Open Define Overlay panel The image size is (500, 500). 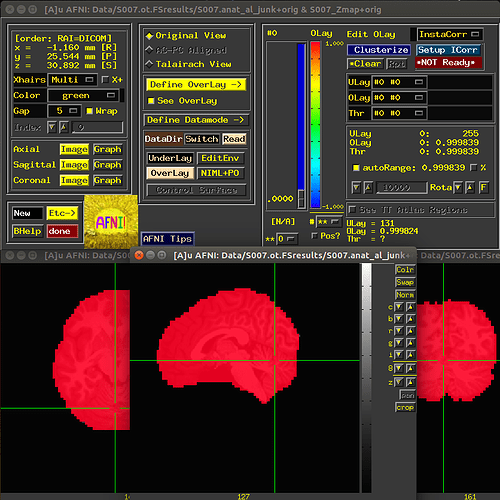[196, 85]
